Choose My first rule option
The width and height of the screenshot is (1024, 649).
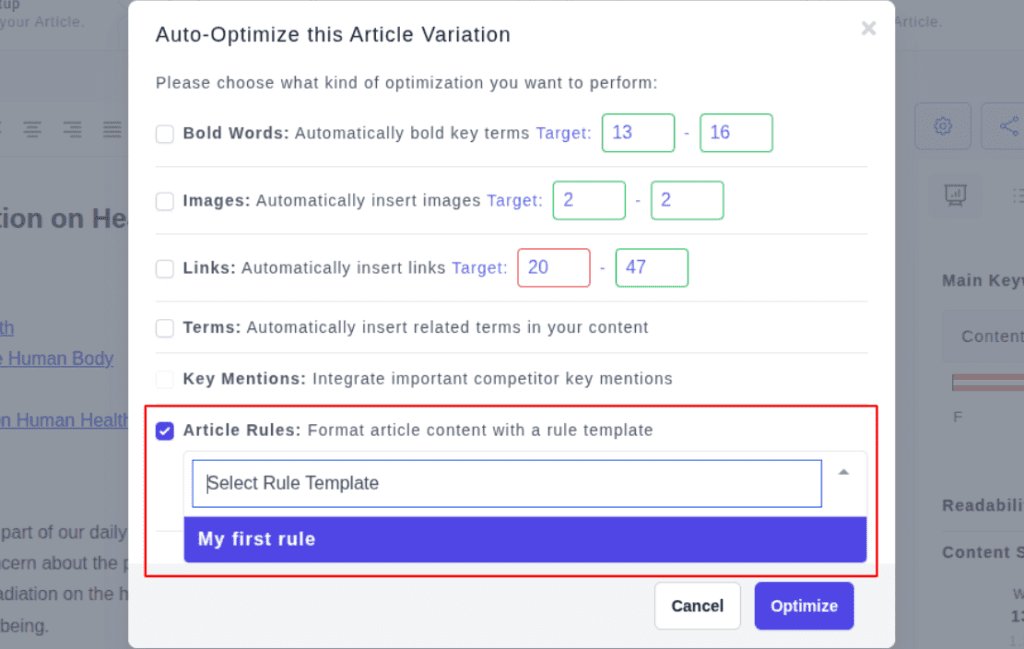coord(525,539)
